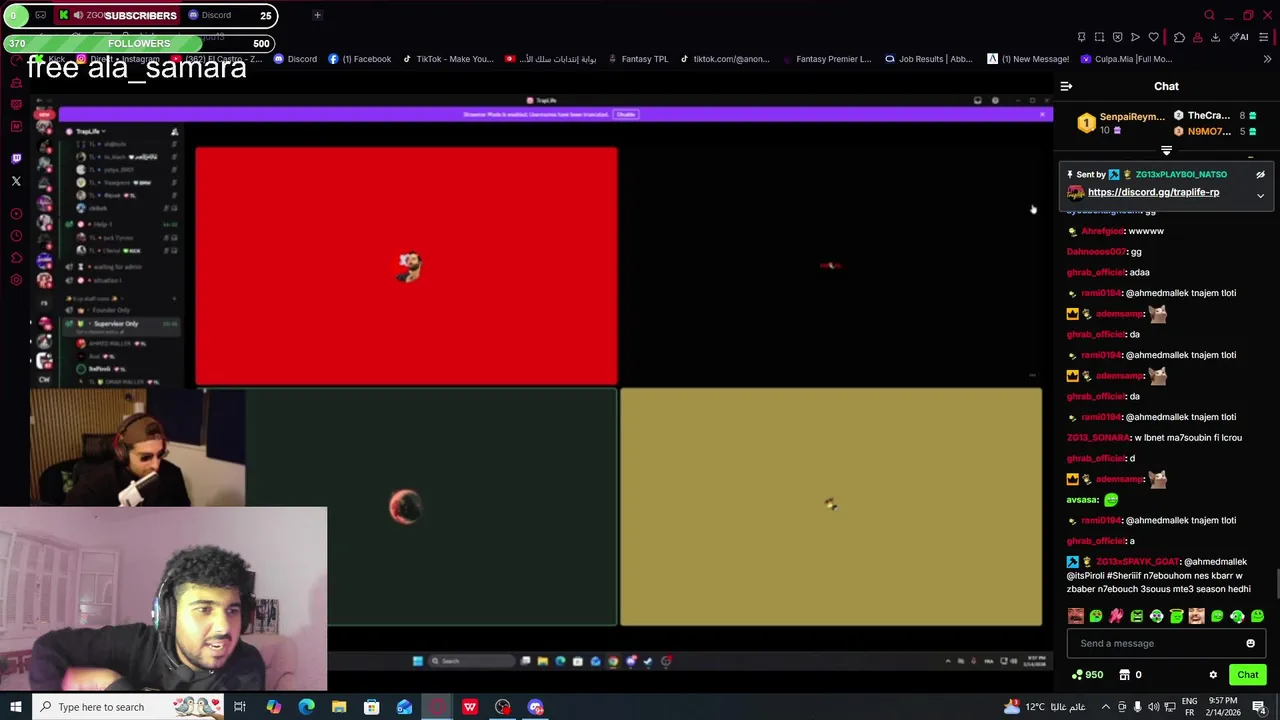Open File Explorer from the taskbar
Viewport: 1280px width, 720px height.
pos(339,707)
